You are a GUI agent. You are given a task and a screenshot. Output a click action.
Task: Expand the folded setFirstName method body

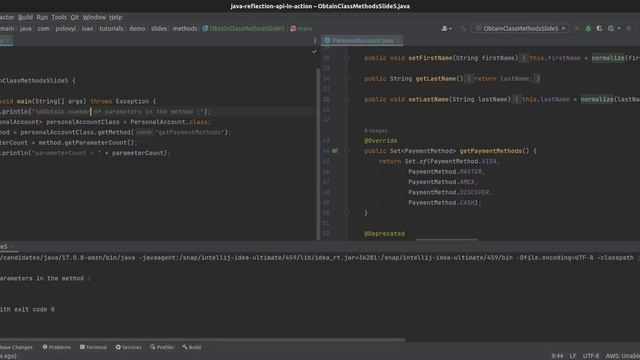point(523,58)
